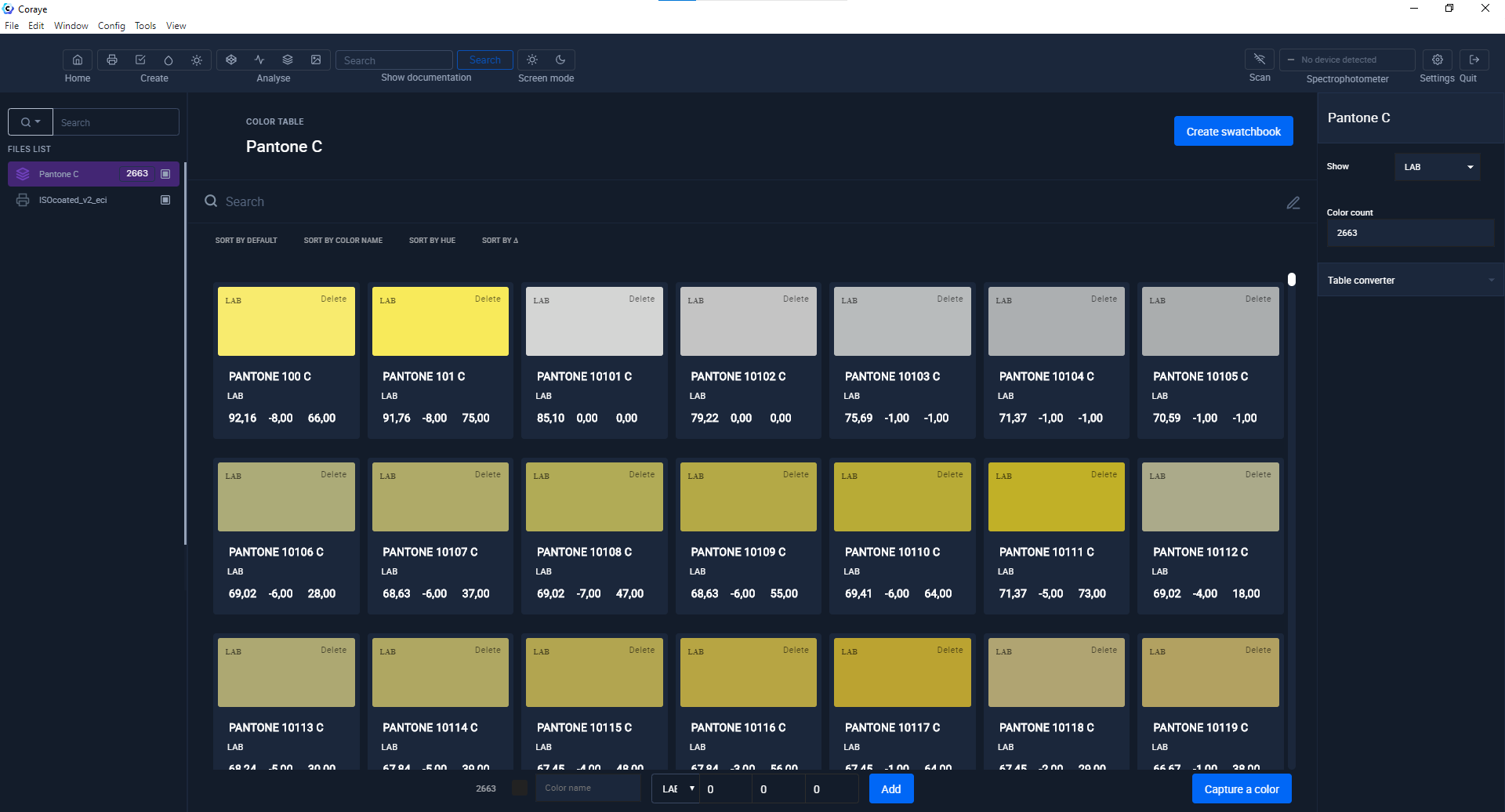Click the sun-shaped icon in Create group
Image resolution: width=1505 pixels, height=812 pixels.
click(x=197, y=60)
